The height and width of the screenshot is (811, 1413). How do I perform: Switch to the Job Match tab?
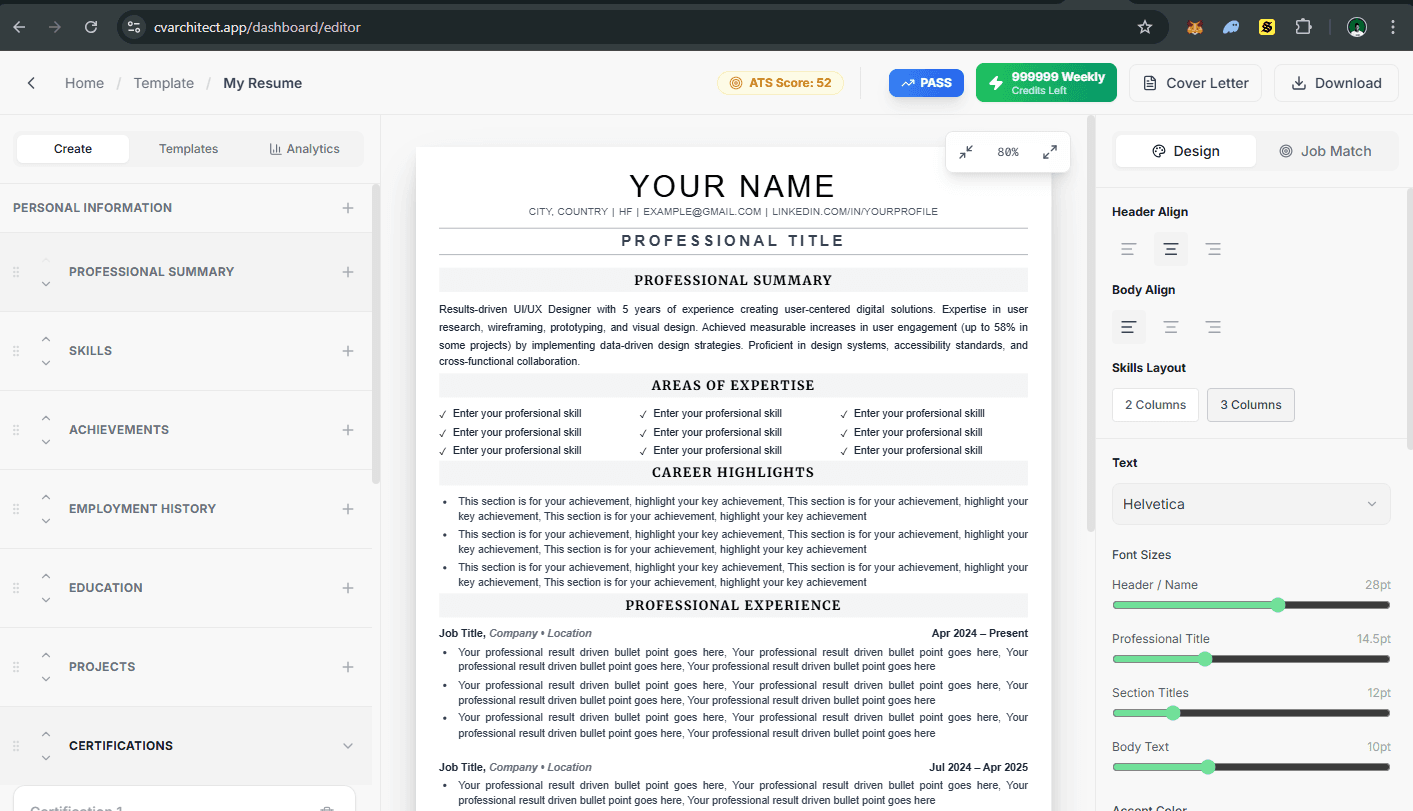(x=1327, y=150)
